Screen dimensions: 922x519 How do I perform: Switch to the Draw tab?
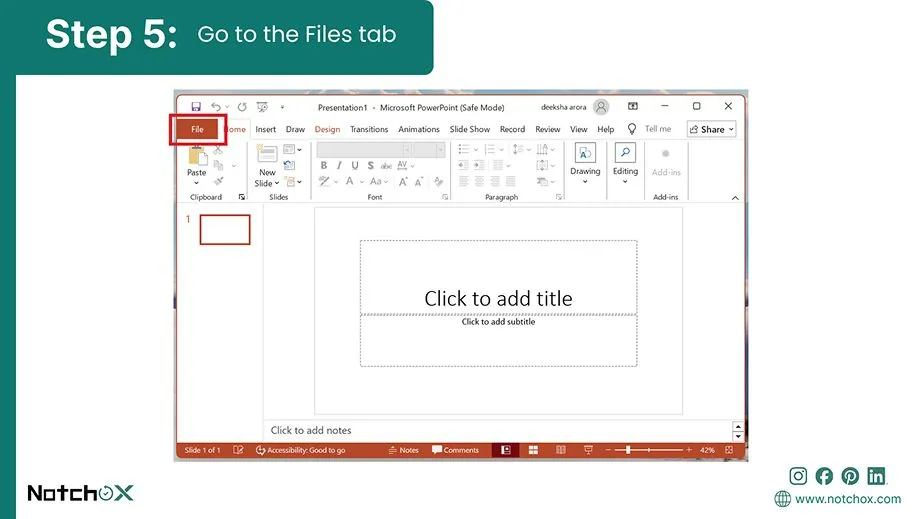pos(295,129)
